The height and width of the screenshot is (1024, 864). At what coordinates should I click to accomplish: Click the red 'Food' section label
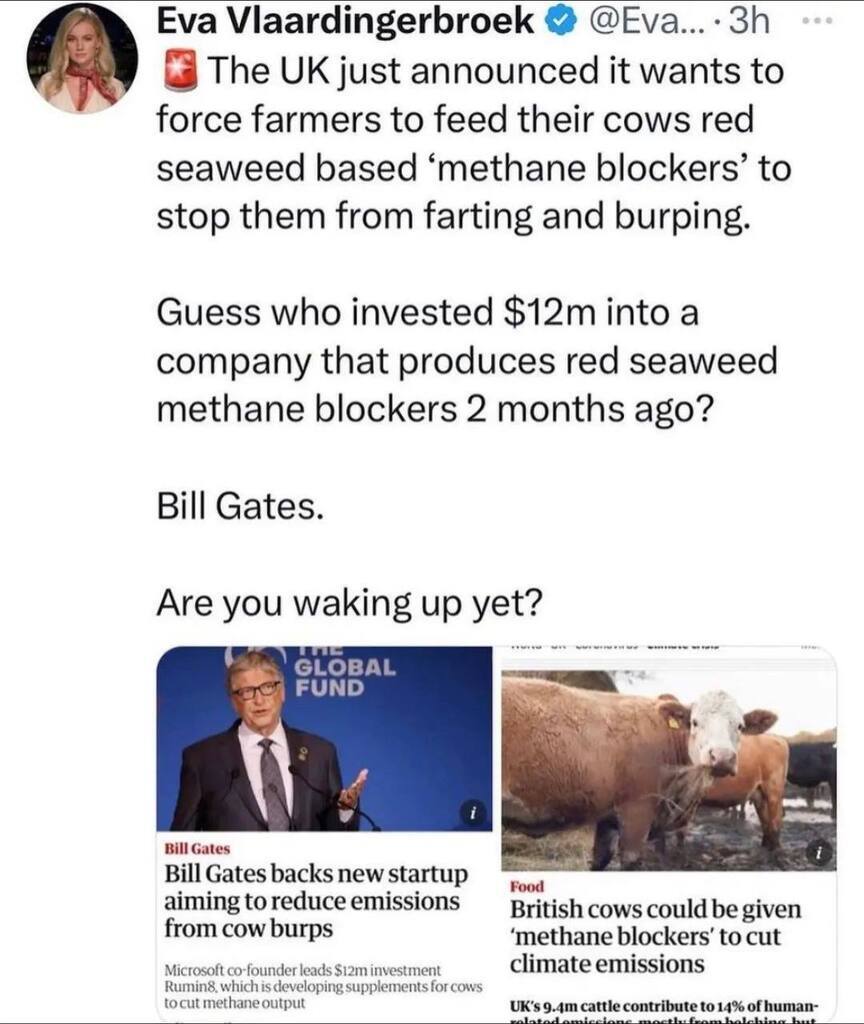(x=527, y=887)
